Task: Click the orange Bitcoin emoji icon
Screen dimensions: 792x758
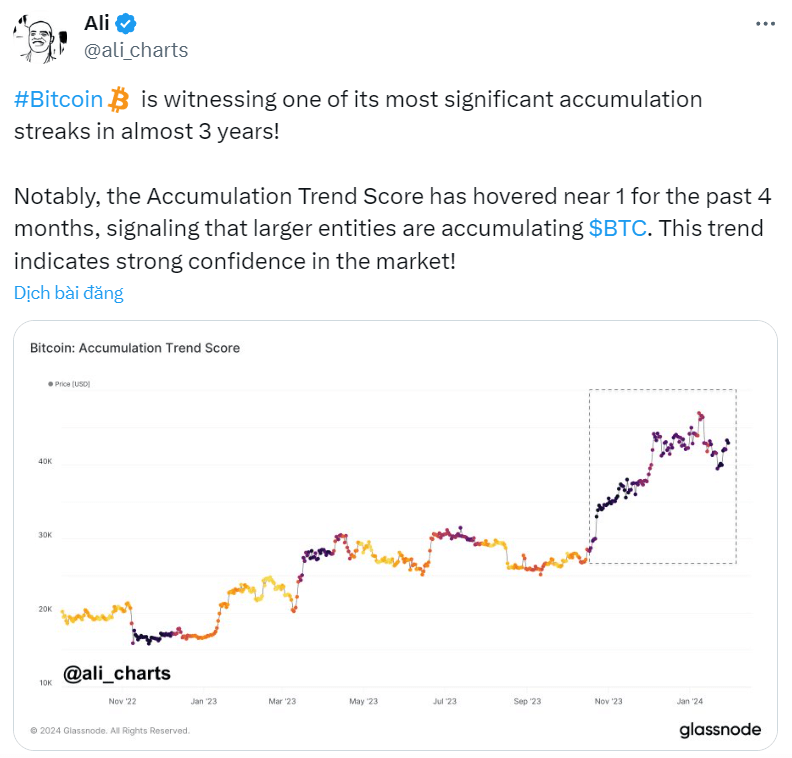Action: click(x=120, y=100)
